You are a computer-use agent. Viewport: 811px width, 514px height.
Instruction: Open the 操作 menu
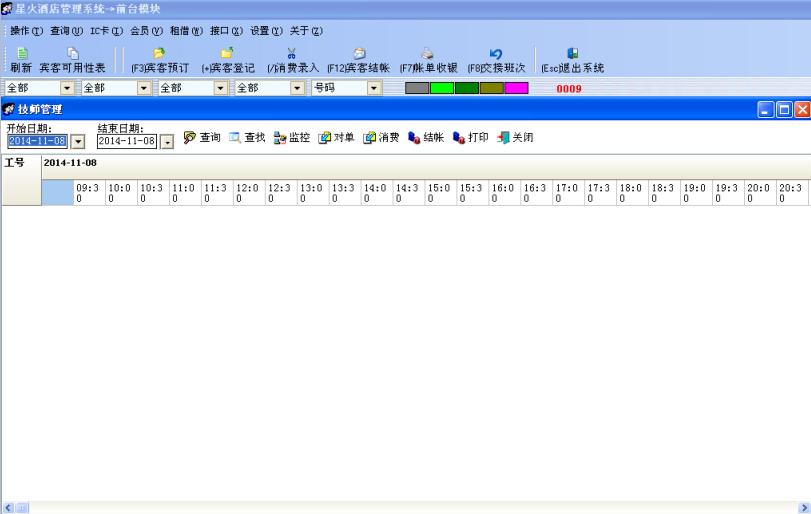27,31
